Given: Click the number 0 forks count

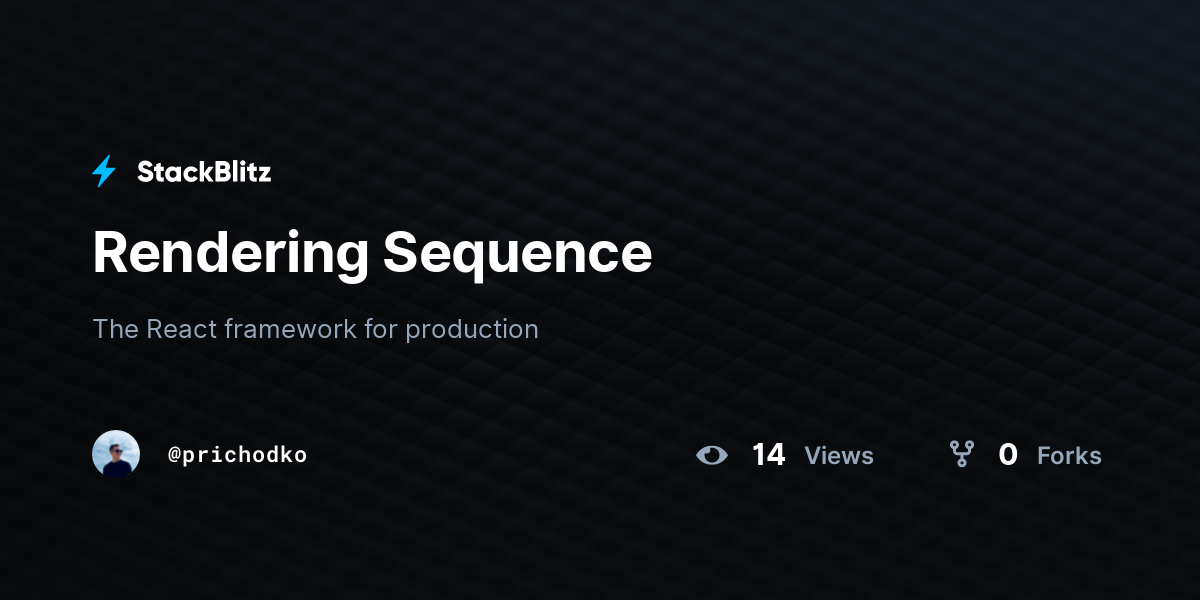Looking at the screenshot, I should pos(1008,455).
